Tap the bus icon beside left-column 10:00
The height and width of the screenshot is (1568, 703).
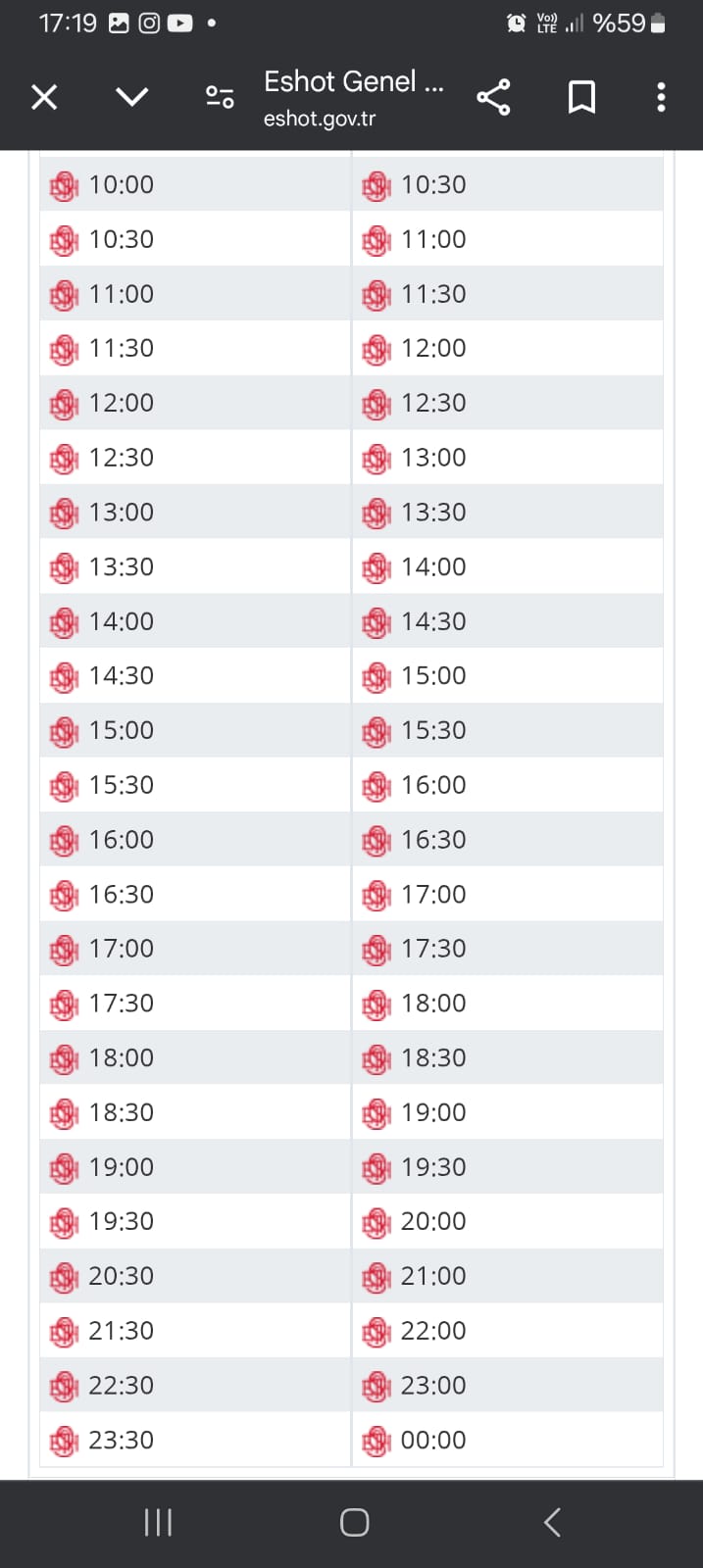pyautogui.click(x=64, y=185)
